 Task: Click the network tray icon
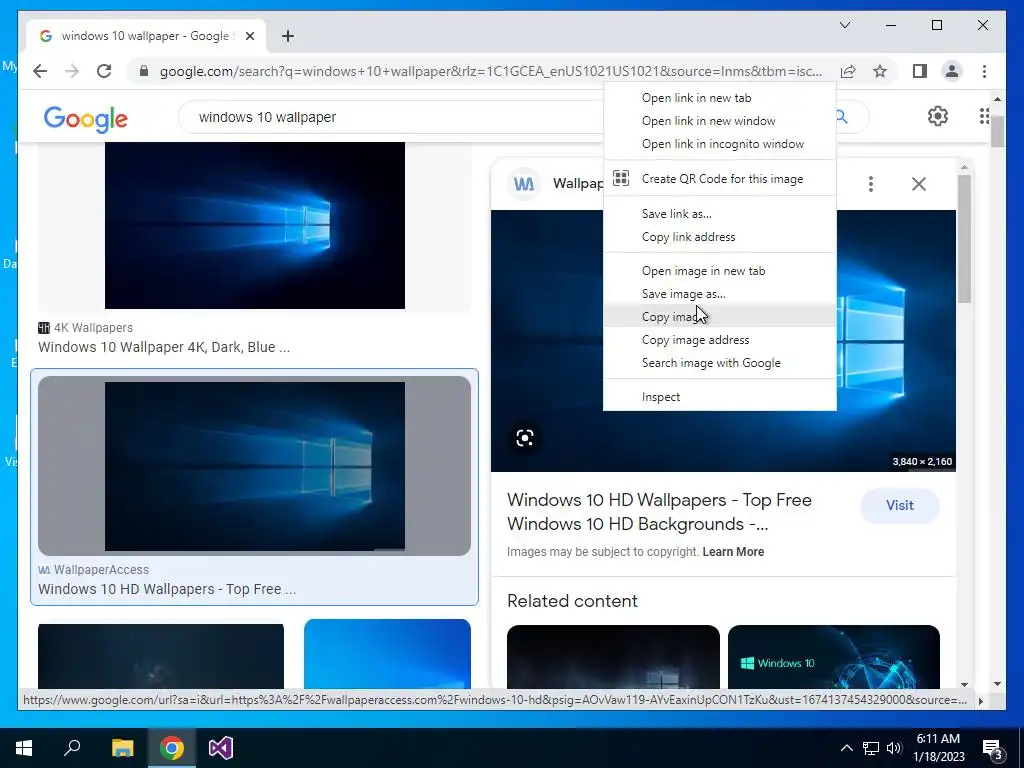(x=871, y=748)
